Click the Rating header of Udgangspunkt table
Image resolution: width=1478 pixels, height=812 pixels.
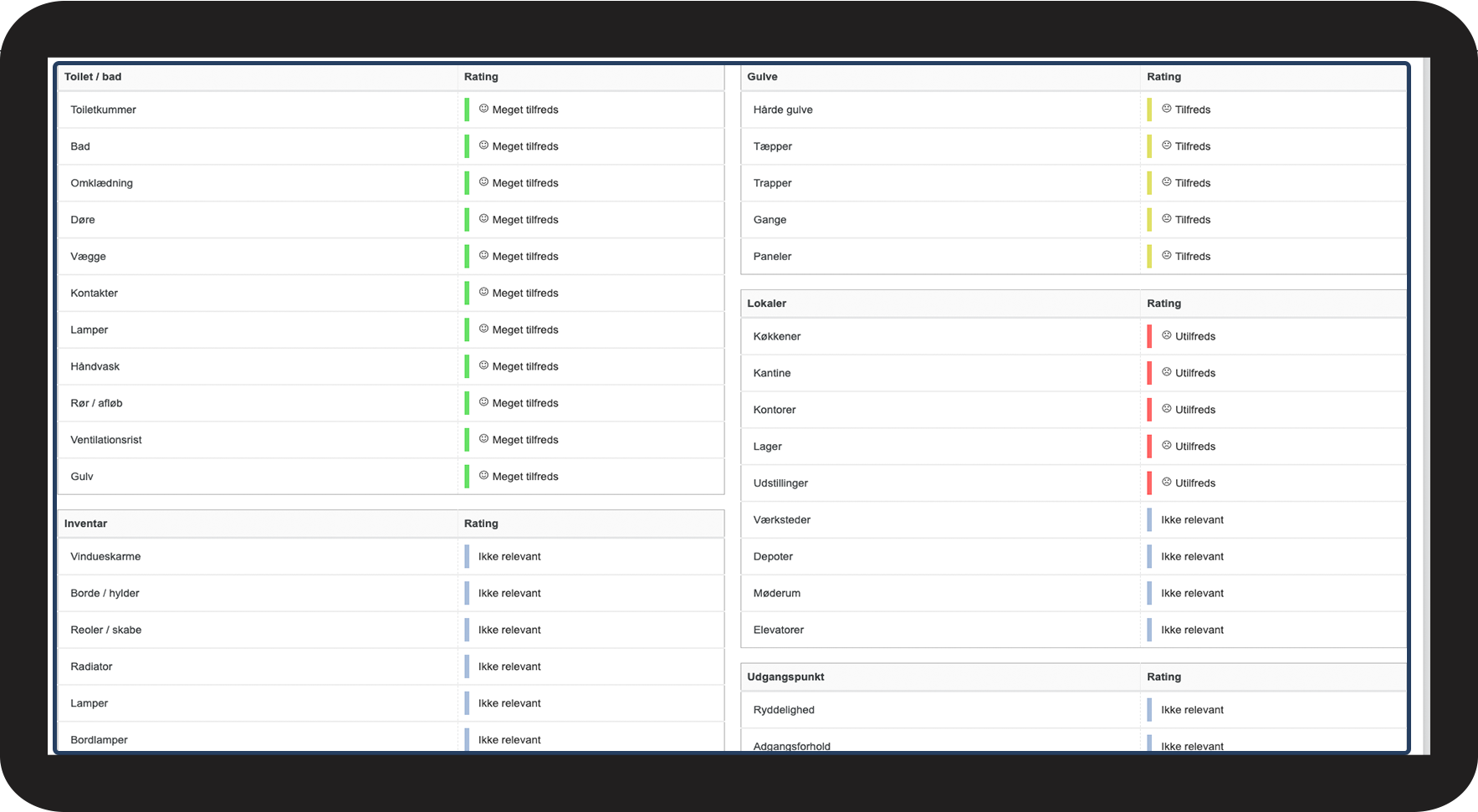[1163, 677]
